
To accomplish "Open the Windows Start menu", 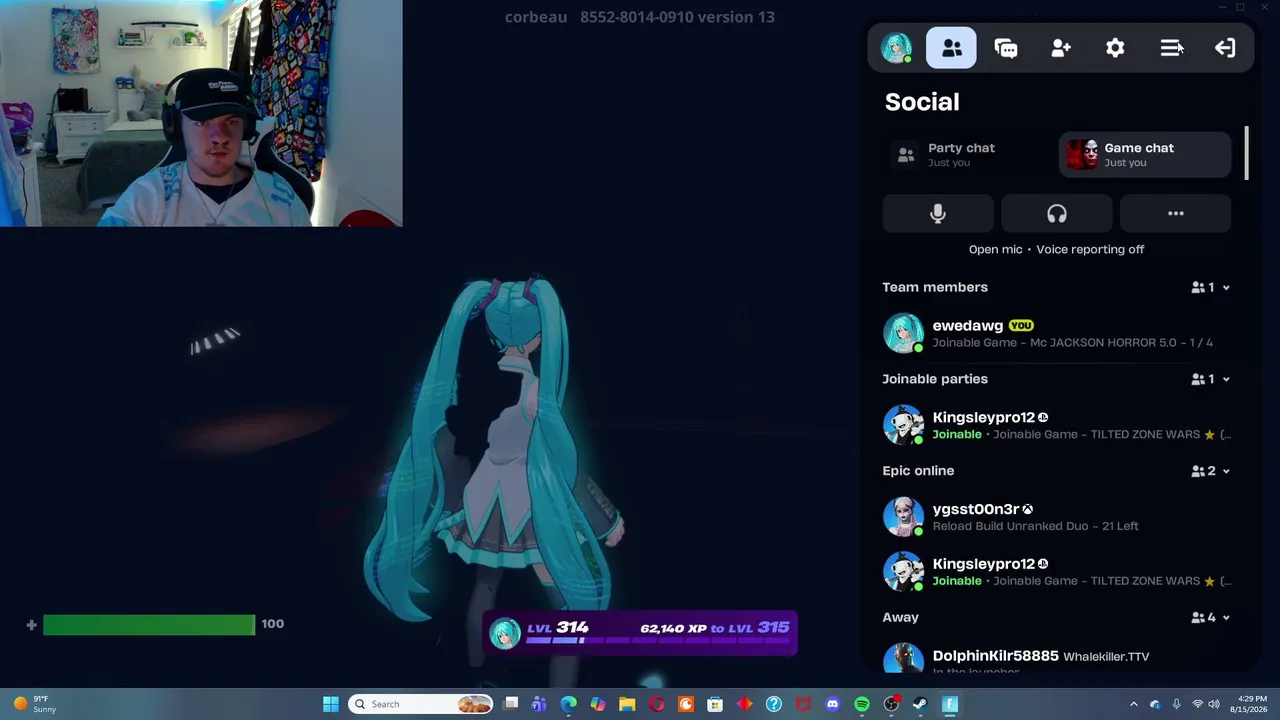I will (x=331, y=704).
